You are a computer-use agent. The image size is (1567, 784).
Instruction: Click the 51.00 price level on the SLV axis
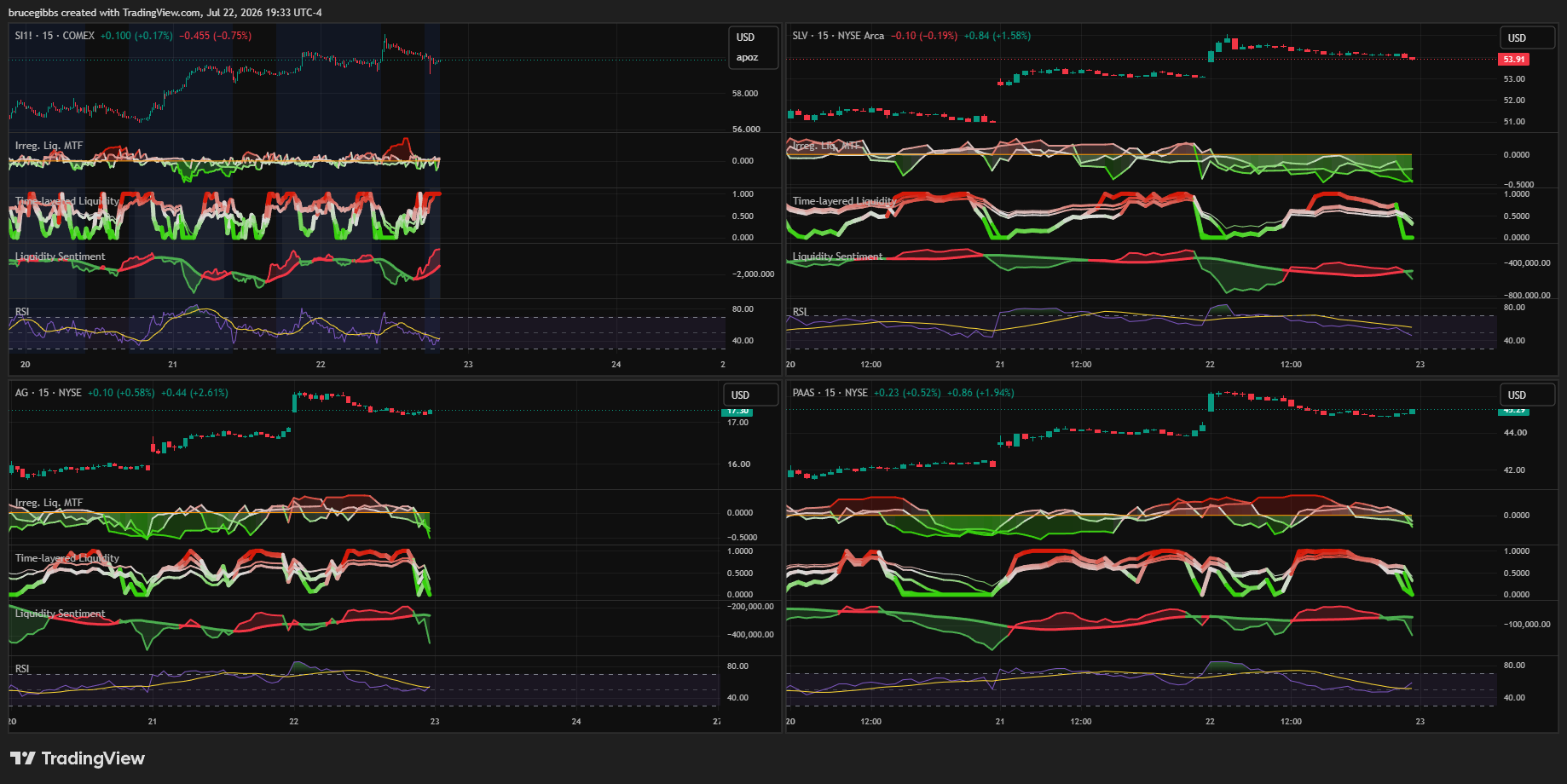1514,122
